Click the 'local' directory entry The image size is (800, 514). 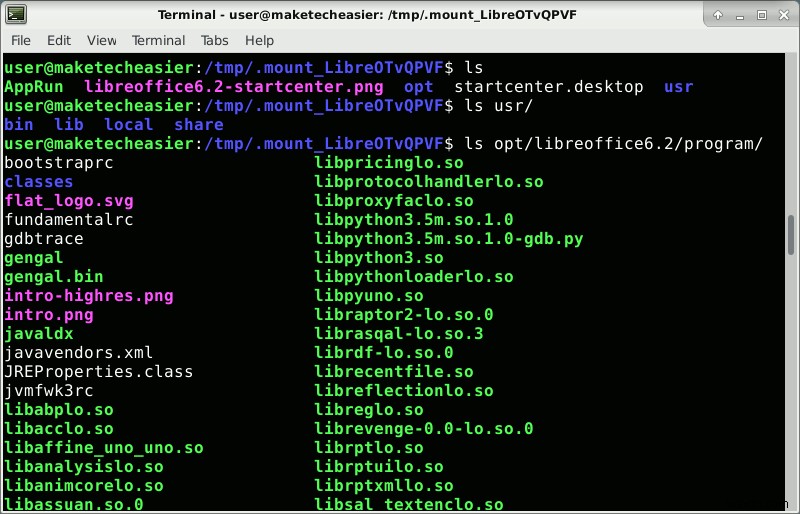click(129, 125)
